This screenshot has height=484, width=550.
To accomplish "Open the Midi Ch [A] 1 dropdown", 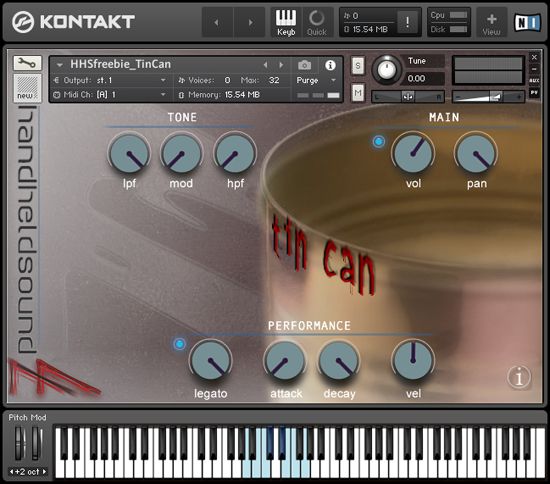I will [110, 95].
